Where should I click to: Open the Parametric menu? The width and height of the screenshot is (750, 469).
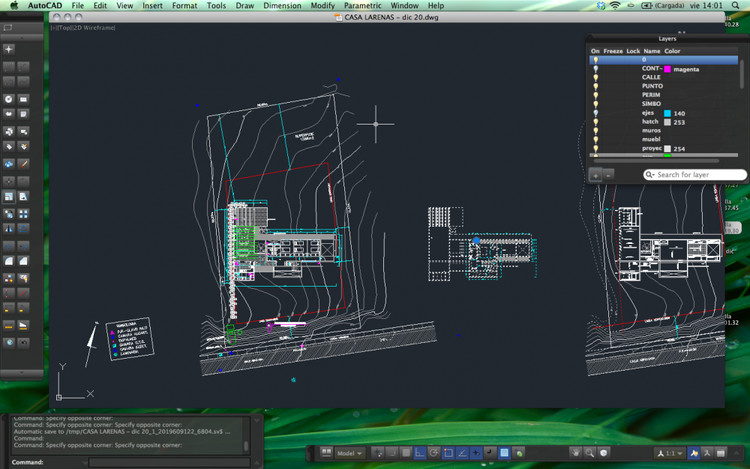[362, 6]
